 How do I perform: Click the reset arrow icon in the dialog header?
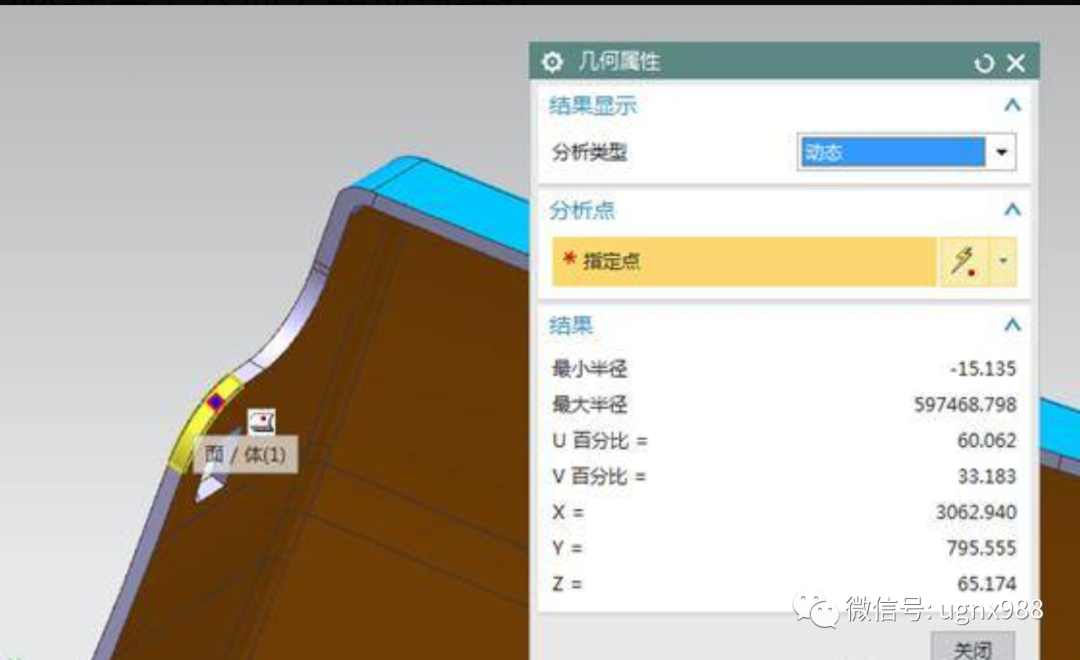(x=982, y=61)
